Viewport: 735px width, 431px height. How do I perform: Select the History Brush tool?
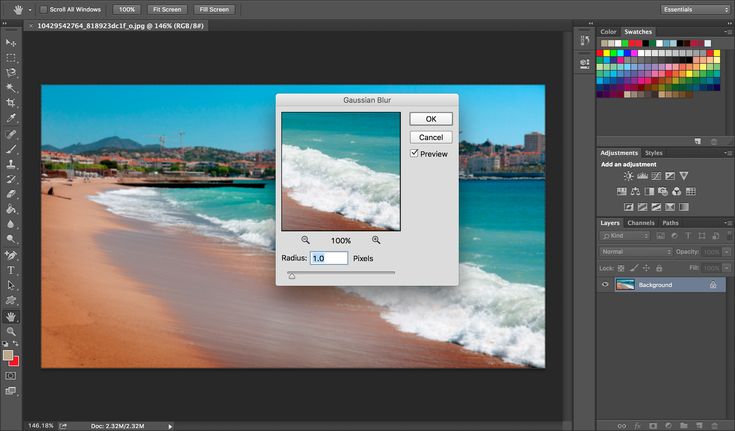tap(11, 179)
